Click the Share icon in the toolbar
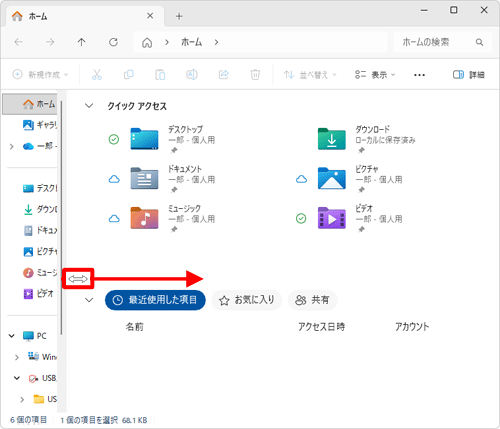The image size is (500, 429). [x=223, y=74]
